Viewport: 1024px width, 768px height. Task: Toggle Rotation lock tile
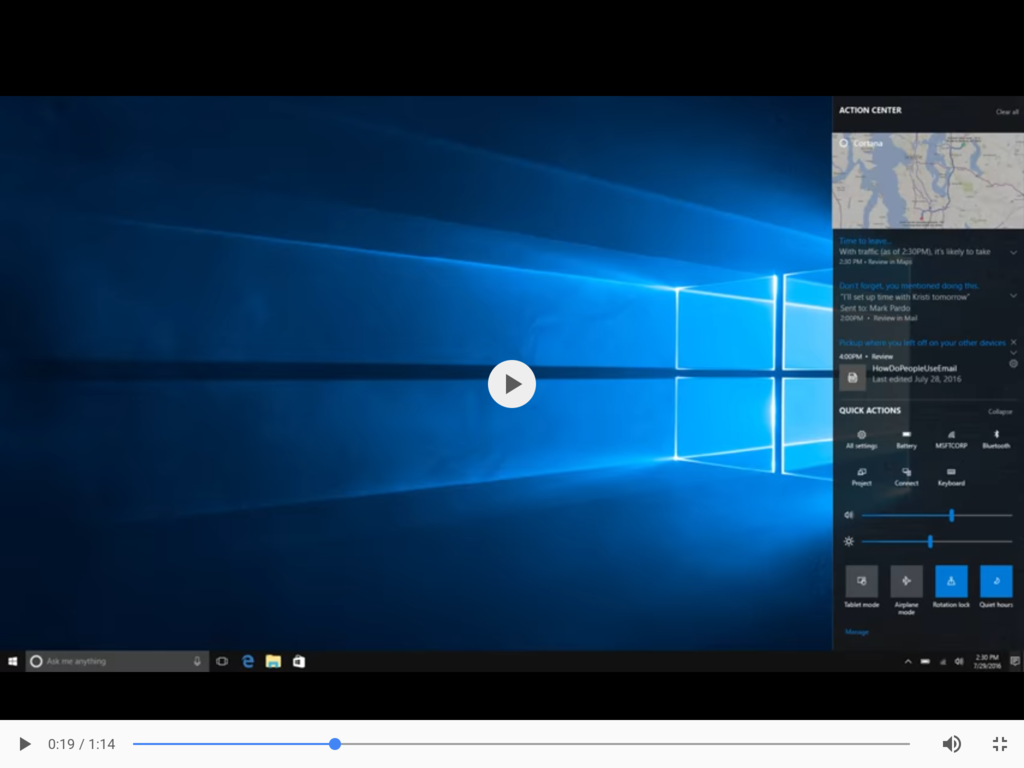pyautogui.click(x=951, y=581)
